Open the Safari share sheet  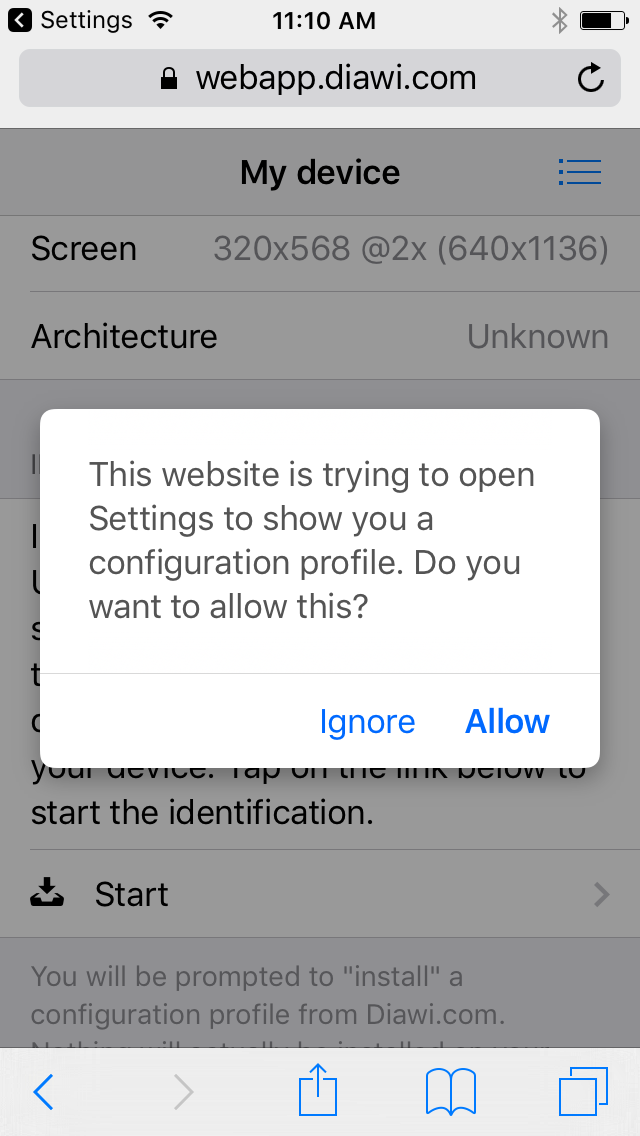tap(317, 1091)
